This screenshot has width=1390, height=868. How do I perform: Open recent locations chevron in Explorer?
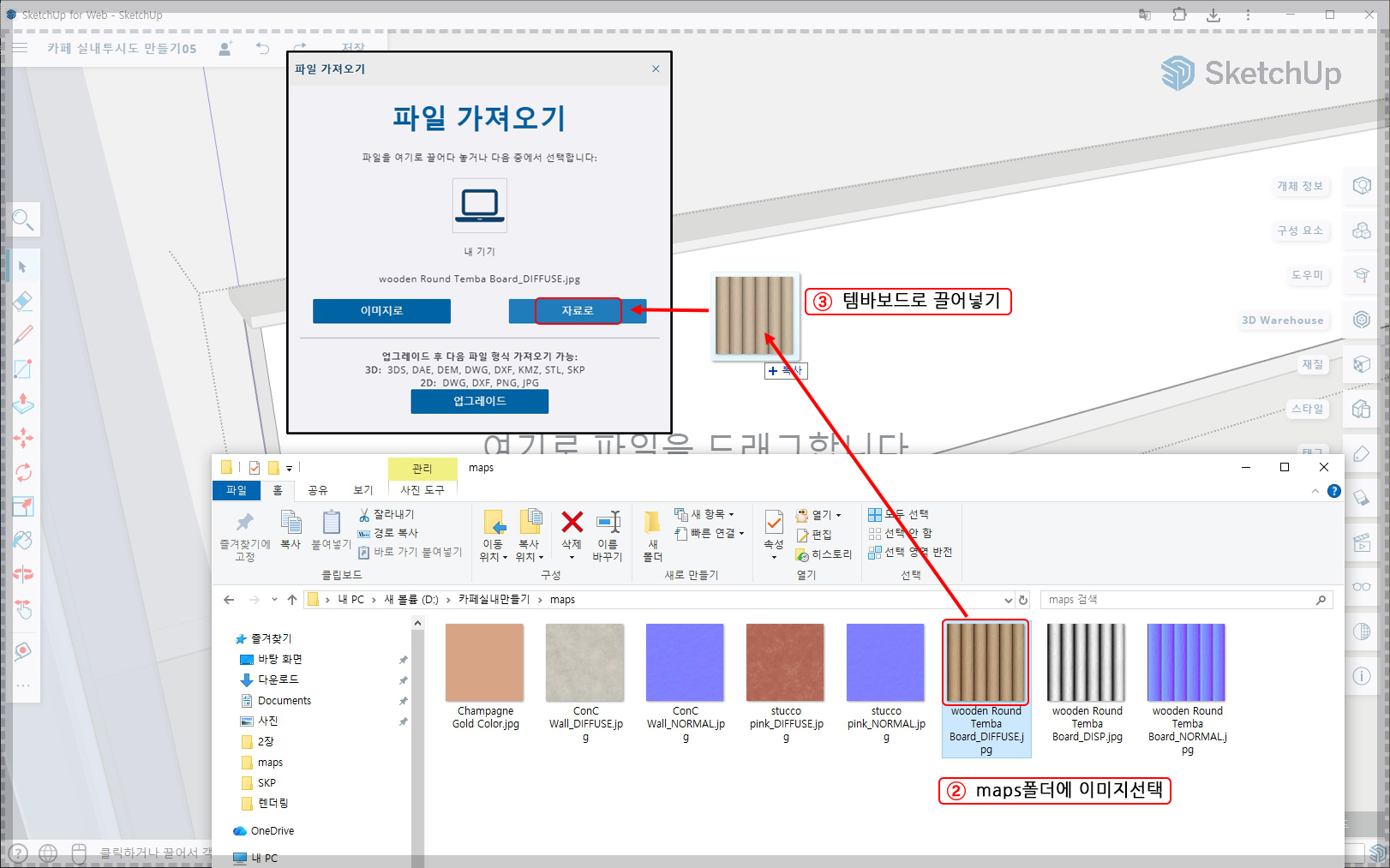tap(274, 600)
